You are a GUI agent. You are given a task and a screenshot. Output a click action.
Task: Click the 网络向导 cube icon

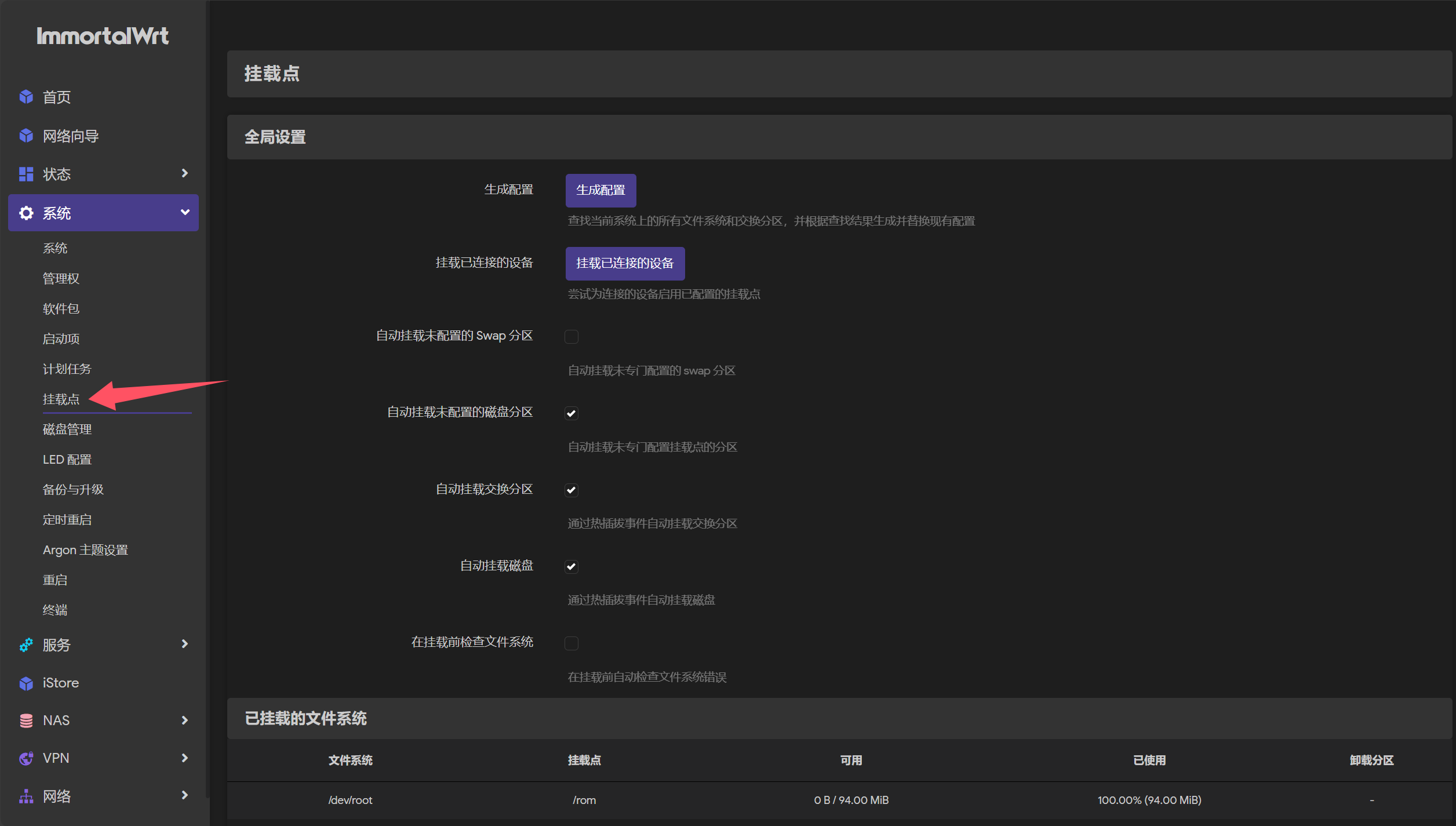[26, 136]
